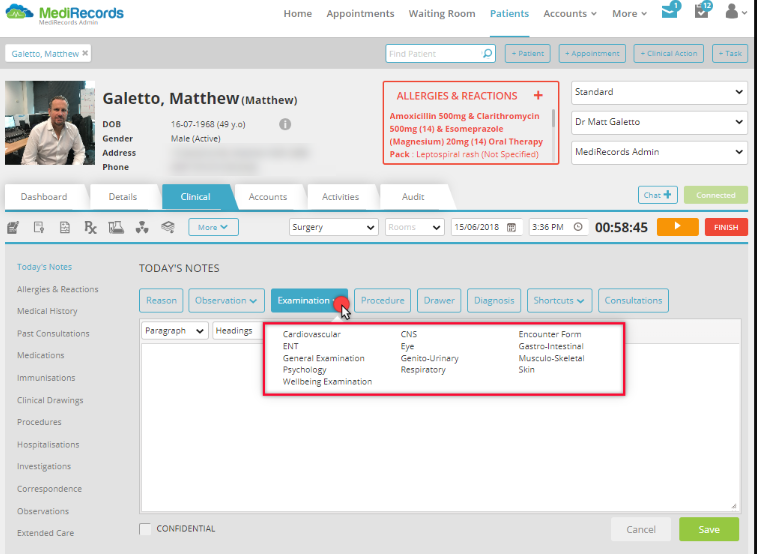Click the Find Patient search magnifier

pos(488,54)
